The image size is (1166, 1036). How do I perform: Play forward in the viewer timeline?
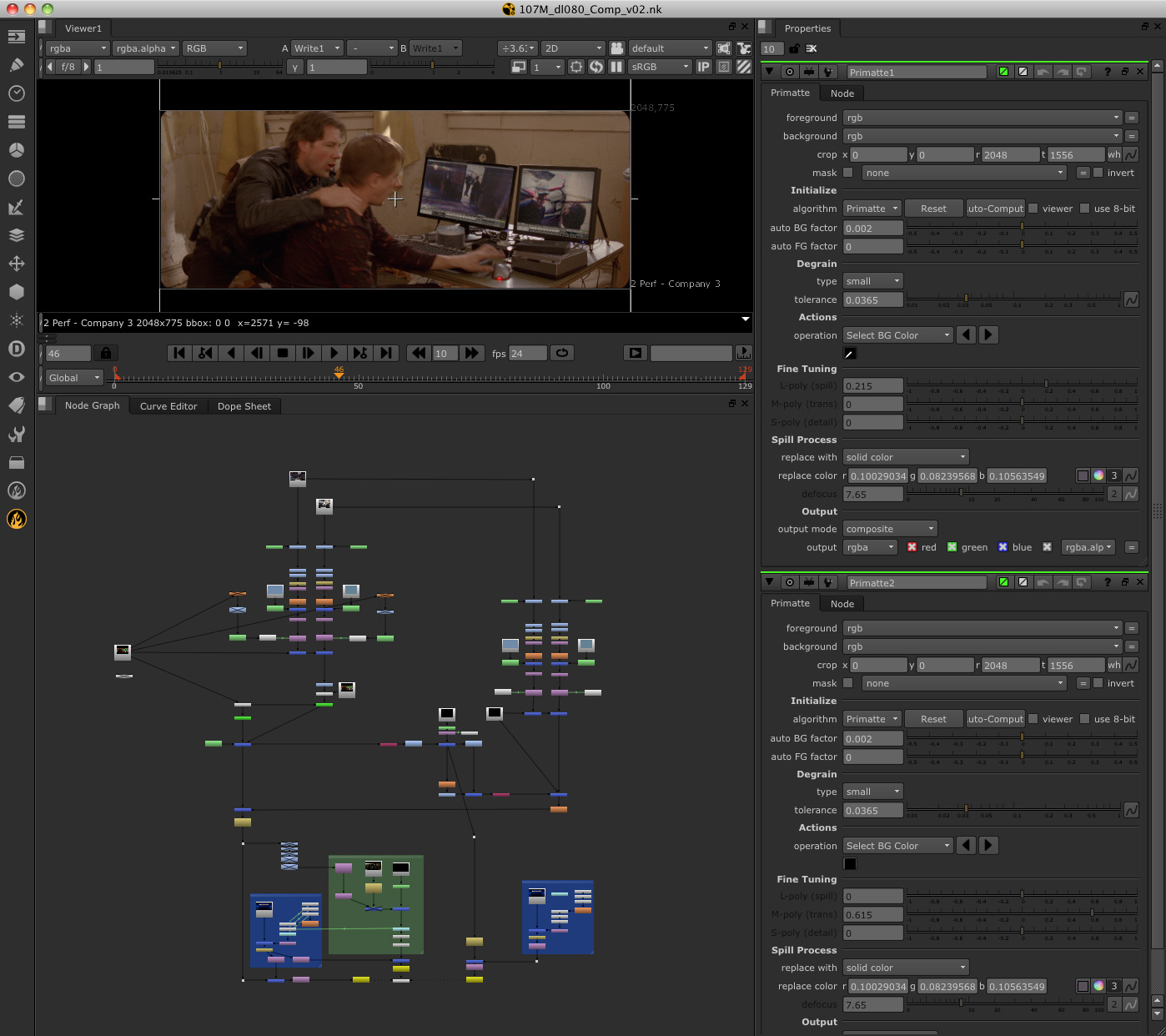334,353
